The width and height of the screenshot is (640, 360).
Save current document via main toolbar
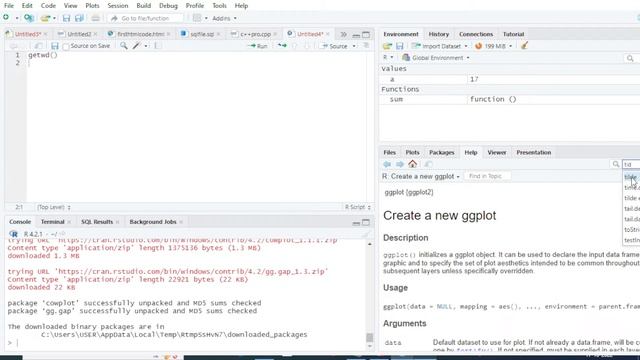click(x=66, y=18)
